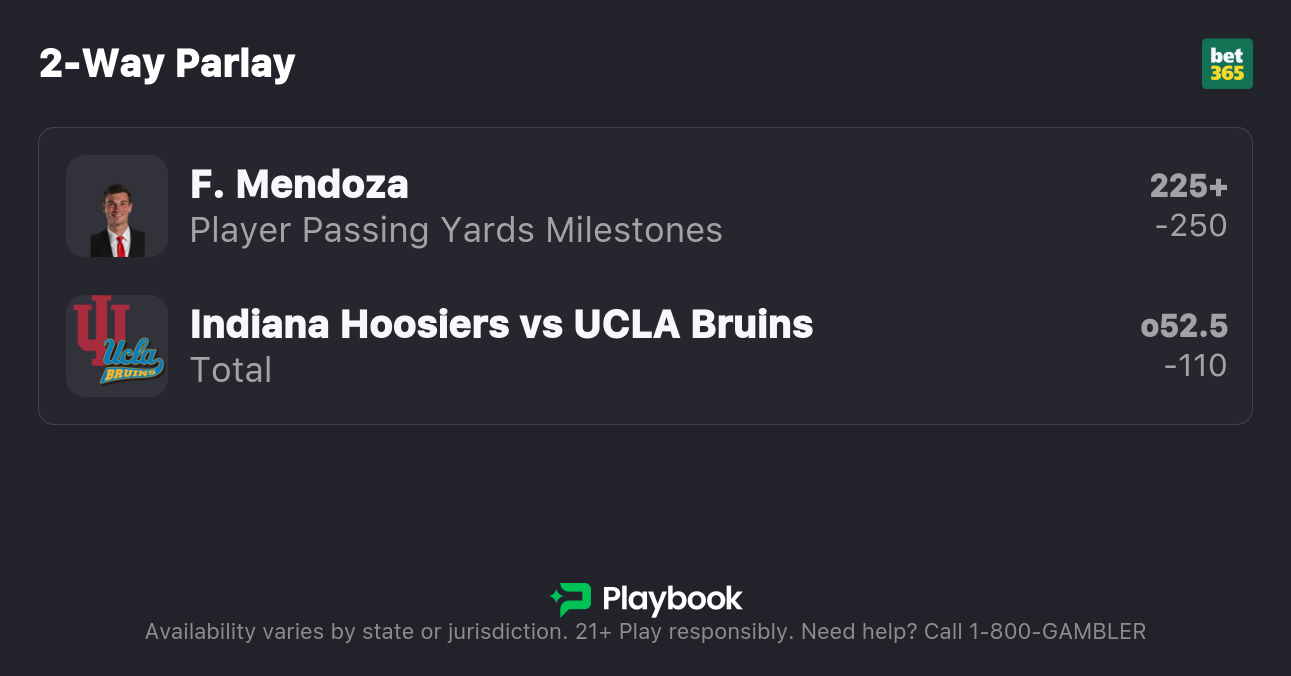Screen dimensions: 1291x676
Task: Click the green Playbook logo icon
Action: coord(571,599)
